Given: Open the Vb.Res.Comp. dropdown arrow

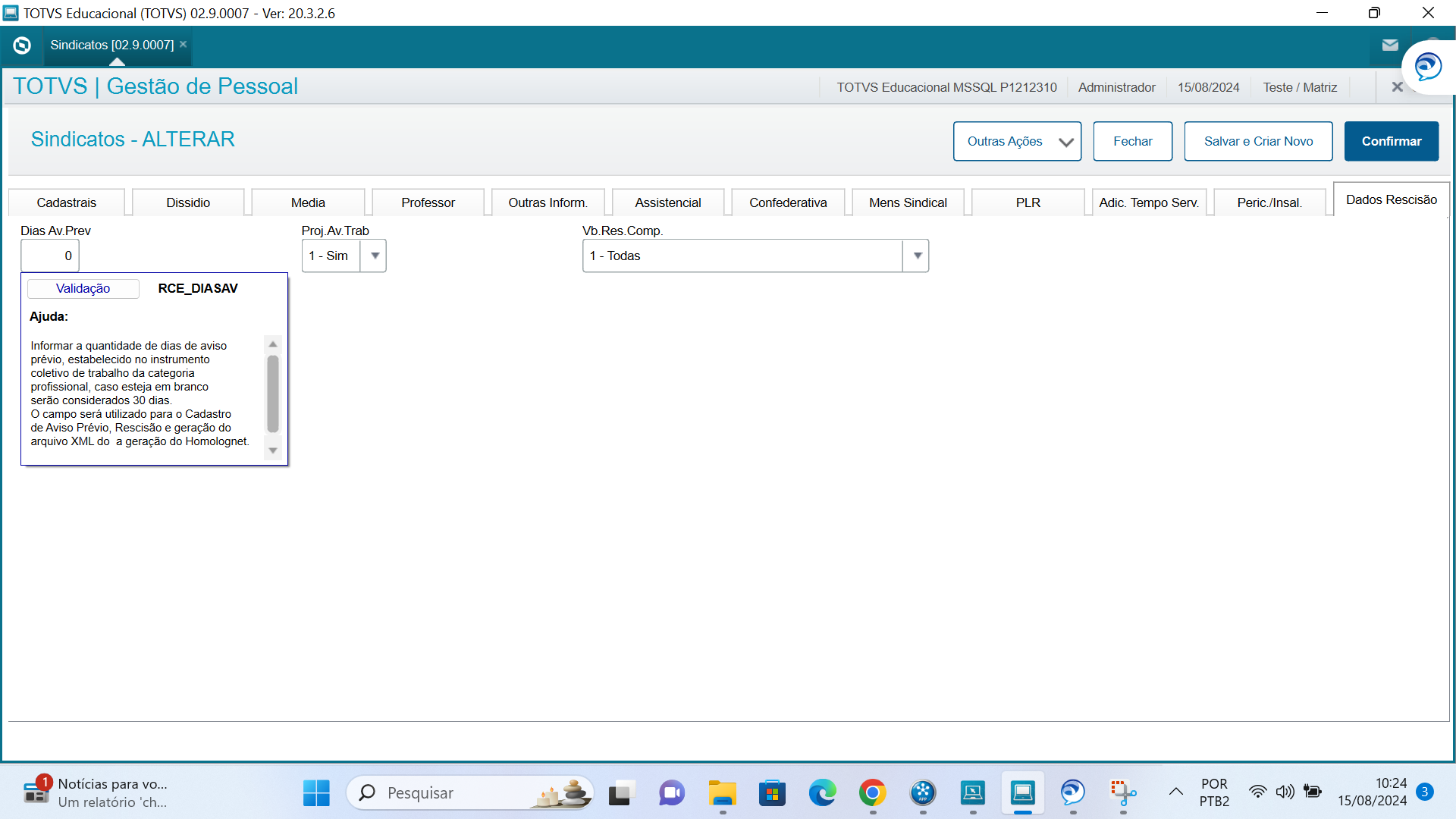Looking at the screenshot, I should pyautogui.click(x=916, y=256).
